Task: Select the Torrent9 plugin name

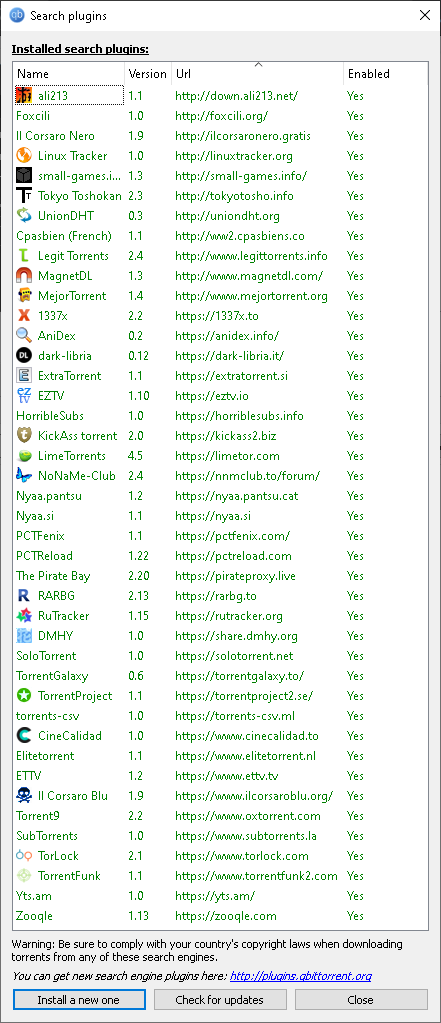Action: coord(38,816)
